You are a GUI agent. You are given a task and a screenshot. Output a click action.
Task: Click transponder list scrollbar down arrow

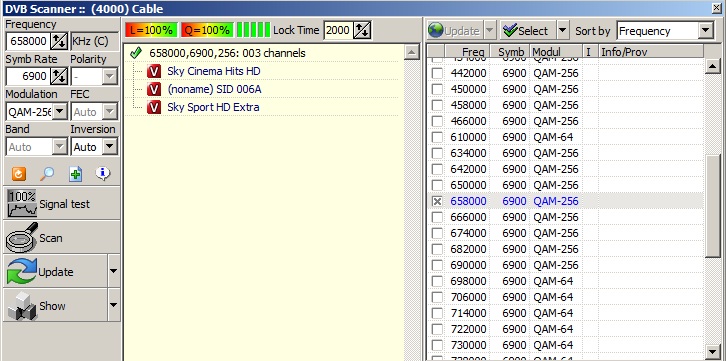712,352
